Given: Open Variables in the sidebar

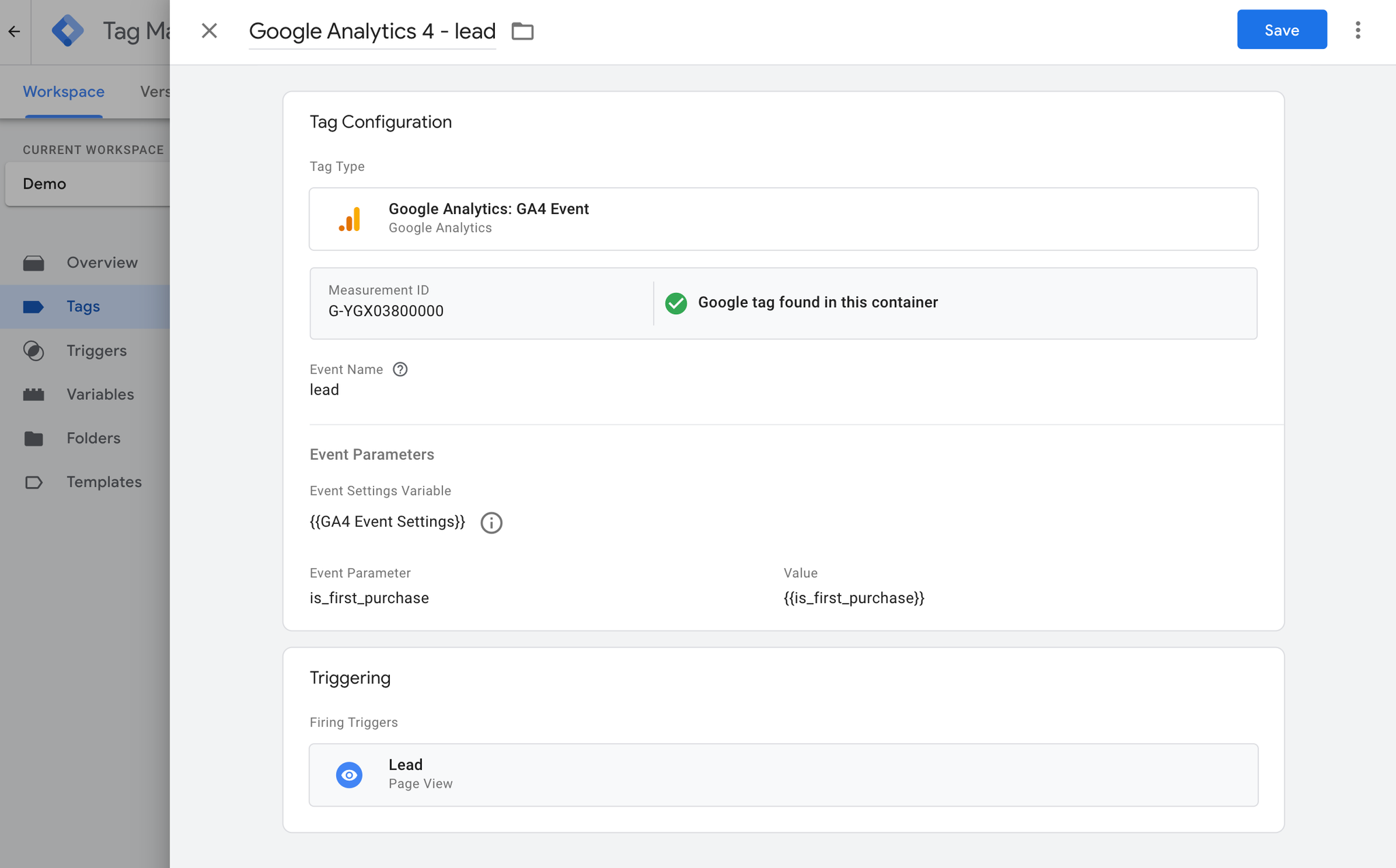Looking at the screenshot, I should (x=100, y=394).
